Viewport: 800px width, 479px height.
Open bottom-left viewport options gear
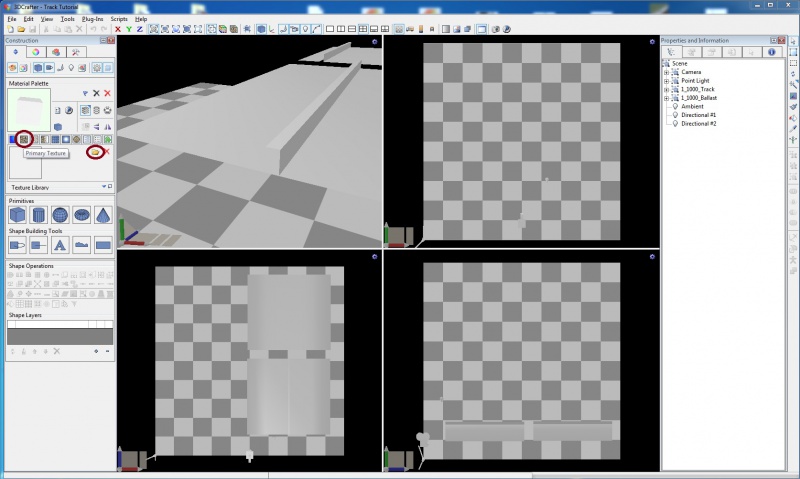pos(374,257)
